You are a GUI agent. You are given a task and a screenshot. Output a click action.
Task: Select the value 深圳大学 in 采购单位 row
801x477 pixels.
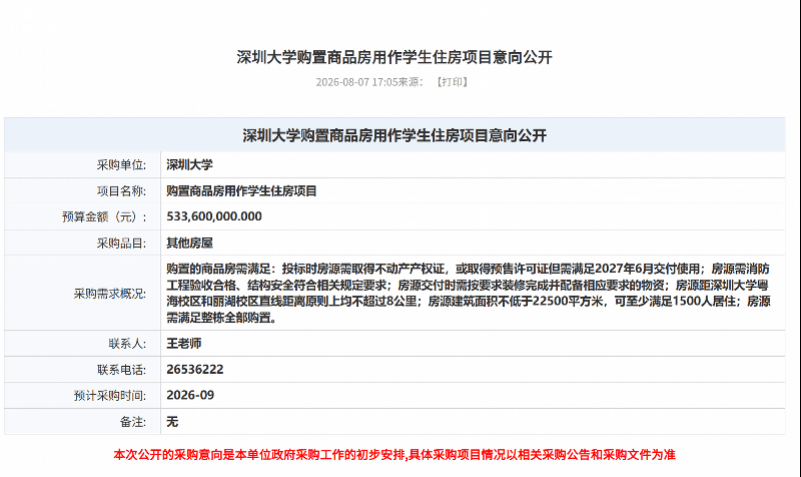click(x=189, y=165)
